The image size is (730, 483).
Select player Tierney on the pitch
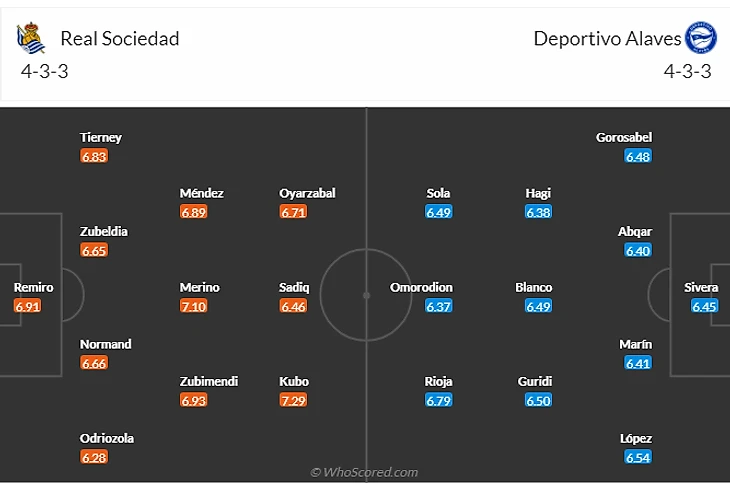(101, 137)
